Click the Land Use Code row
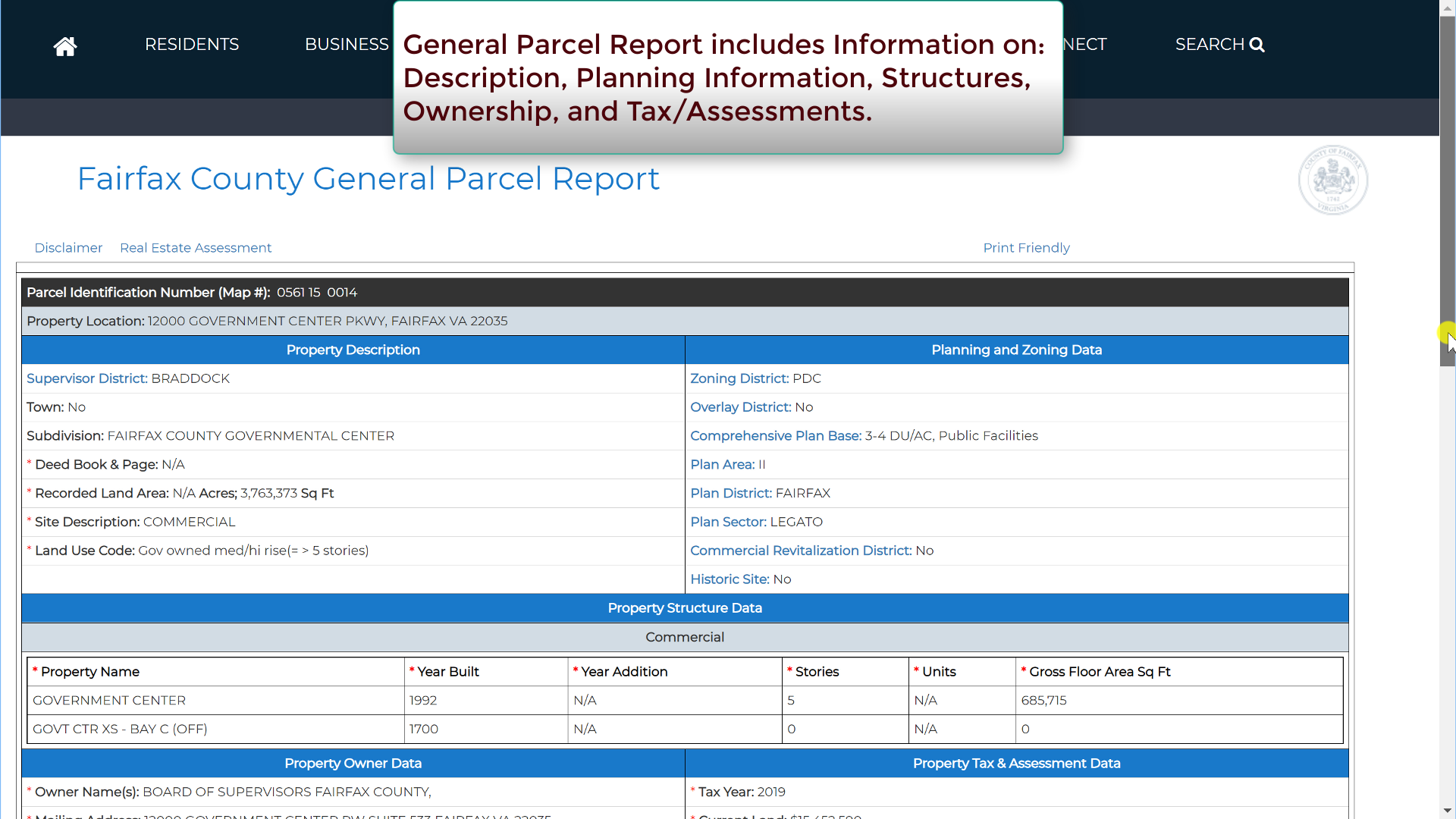The width and height of the screenshot is (1456, 819). (353, 551)
